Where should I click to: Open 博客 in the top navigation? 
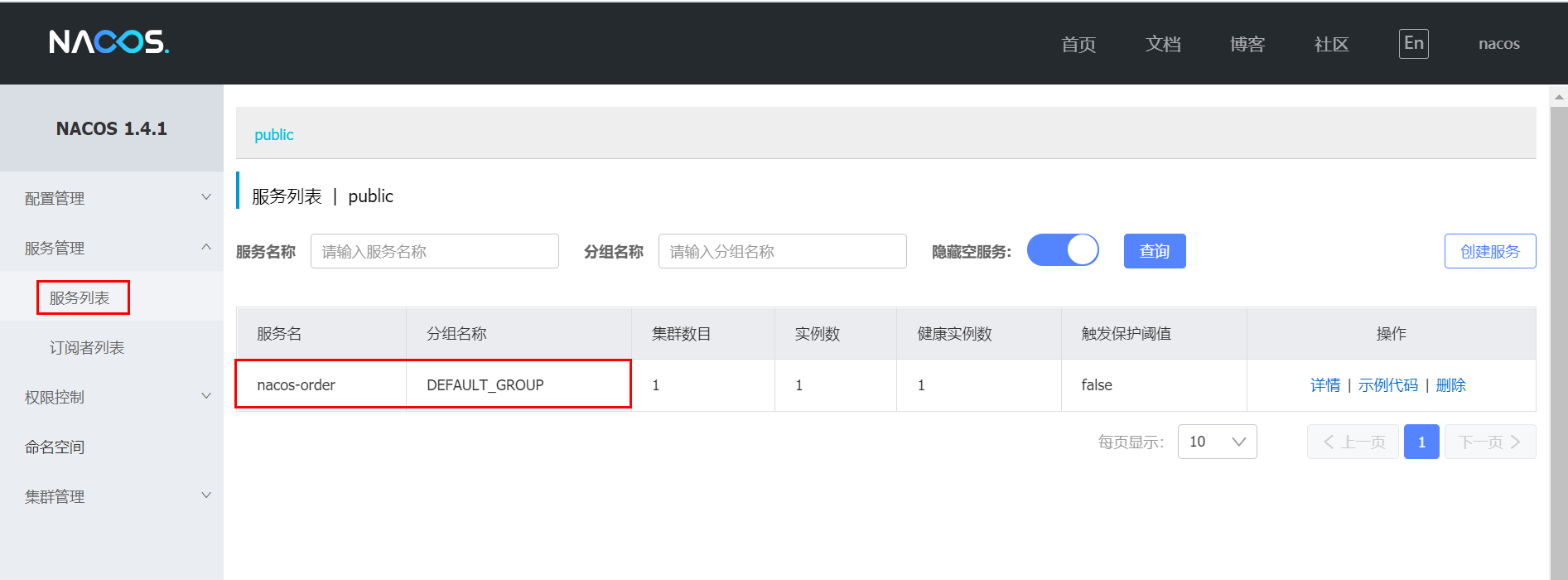[1247, 44]
